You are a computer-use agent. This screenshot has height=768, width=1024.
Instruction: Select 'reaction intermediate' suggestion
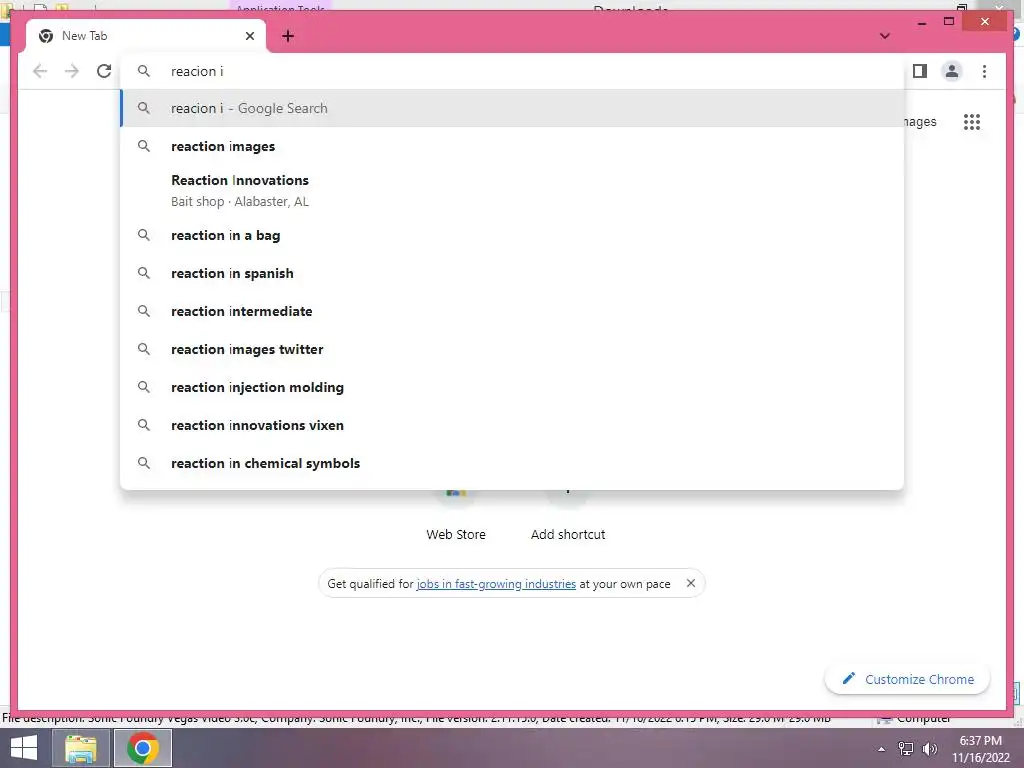coord(513,311)
